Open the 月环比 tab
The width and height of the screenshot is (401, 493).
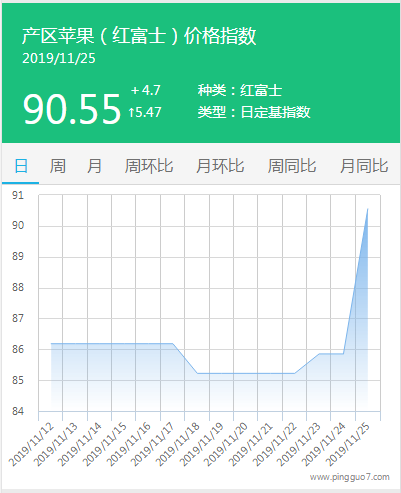pos(220,166)
